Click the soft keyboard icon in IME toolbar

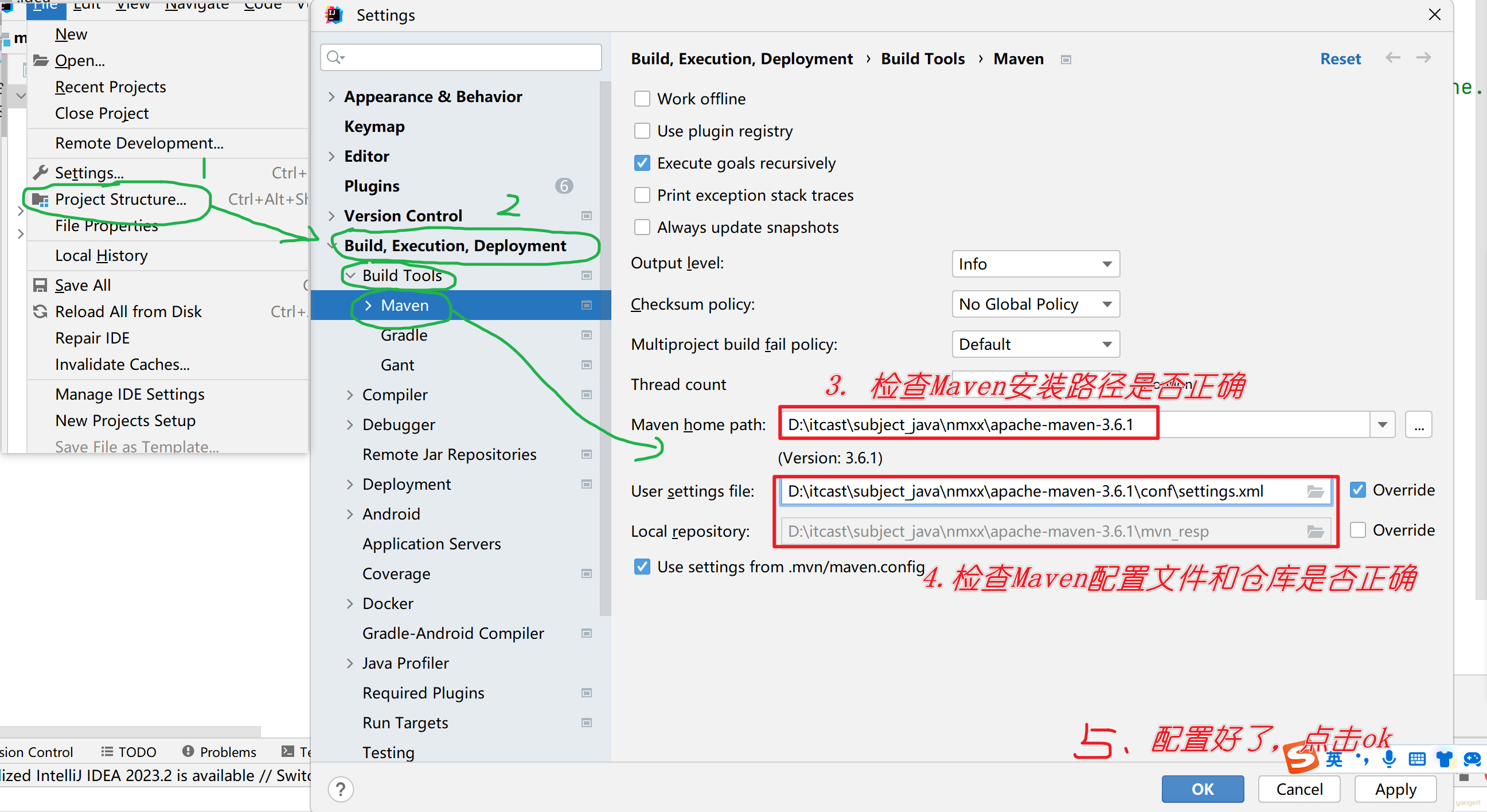[x=1416, y=759]
